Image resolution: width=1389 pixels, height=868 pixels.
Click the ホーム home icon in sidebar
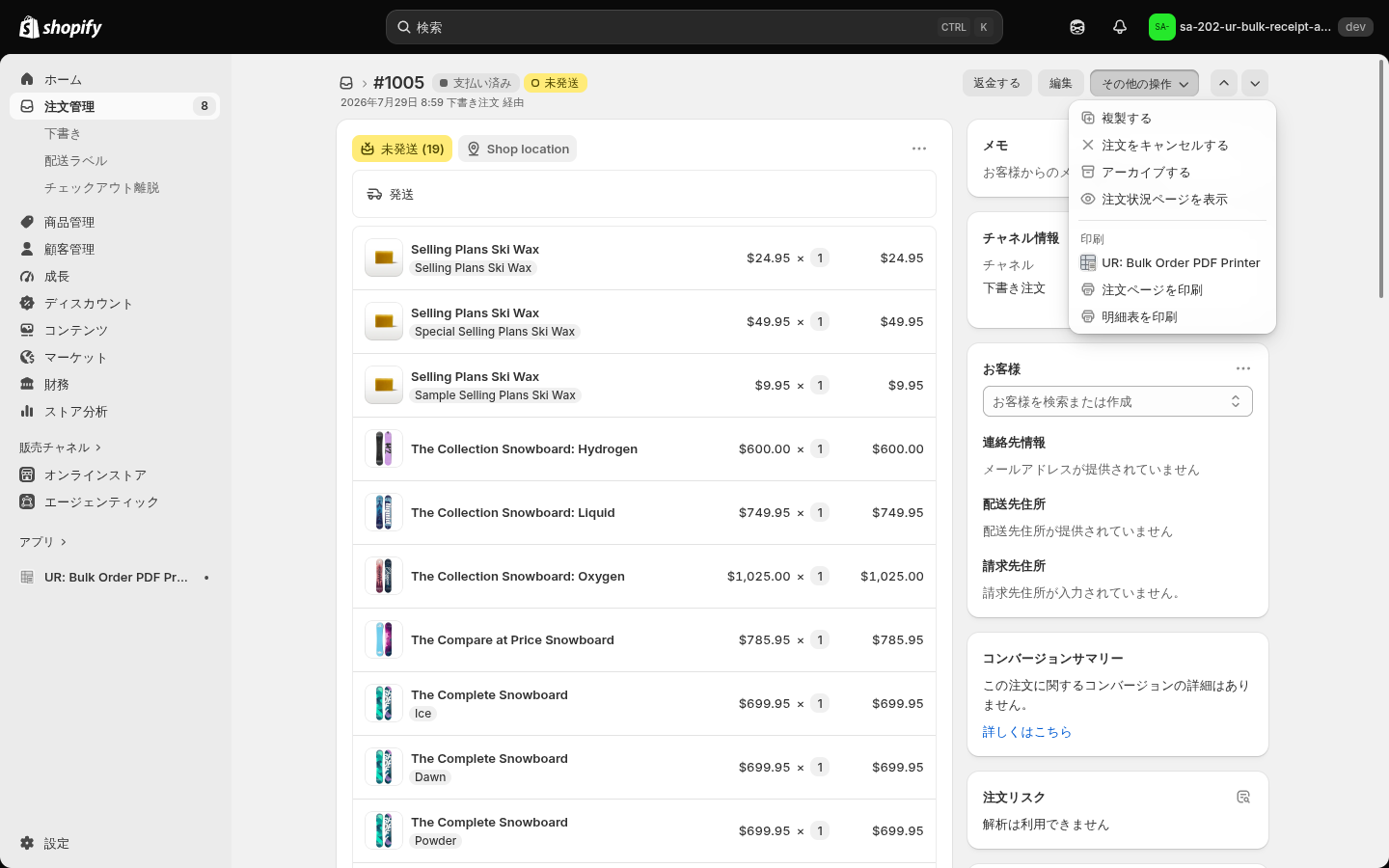click(27, 79)
